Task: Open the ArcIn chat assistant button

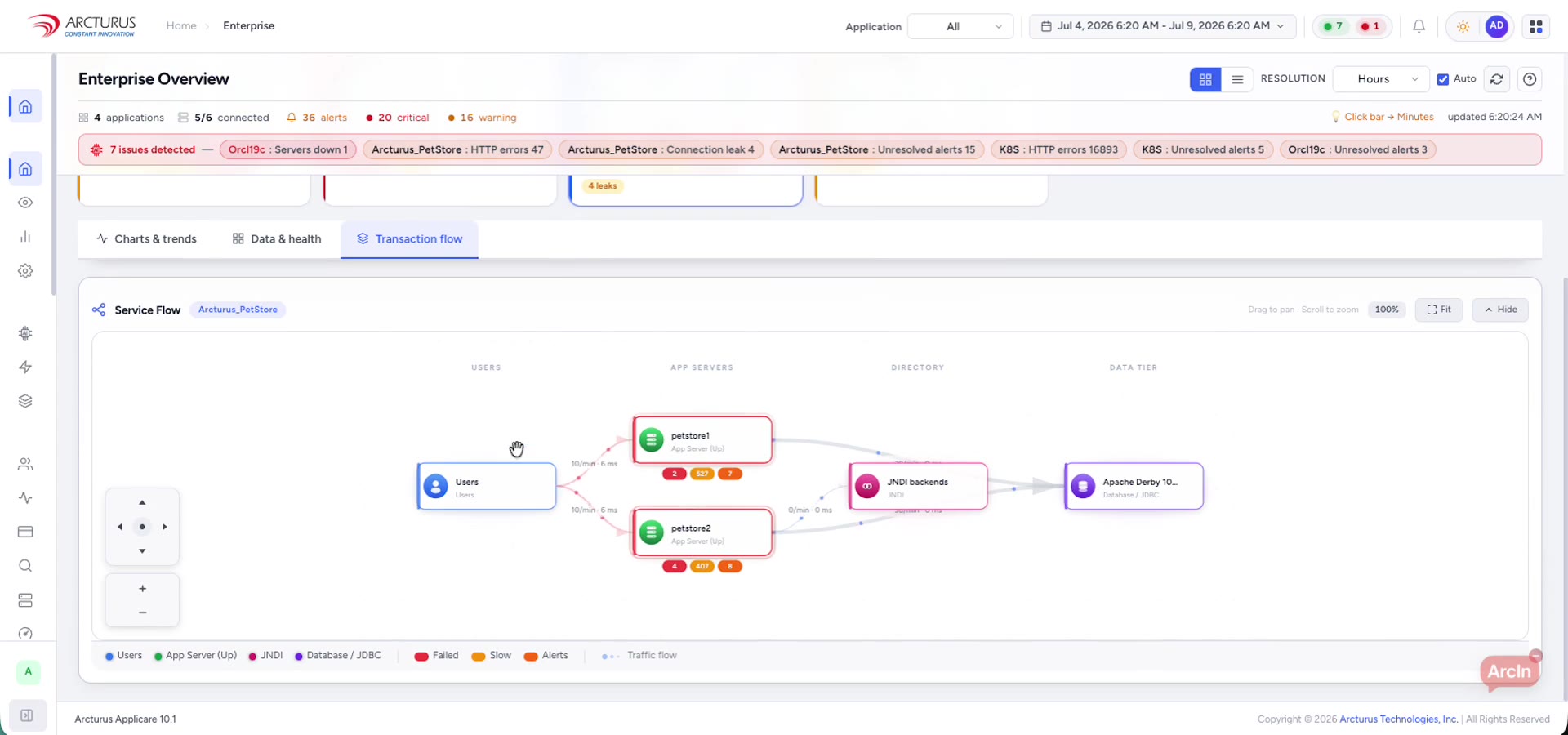Action: [1509, 671]
